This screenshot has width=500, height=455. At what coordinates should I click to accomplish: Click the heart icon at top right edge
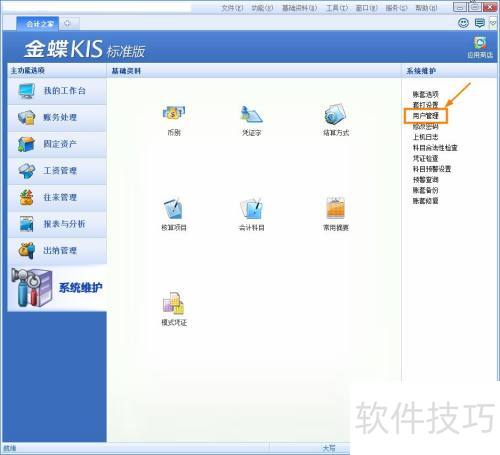[x=494, y=23]
